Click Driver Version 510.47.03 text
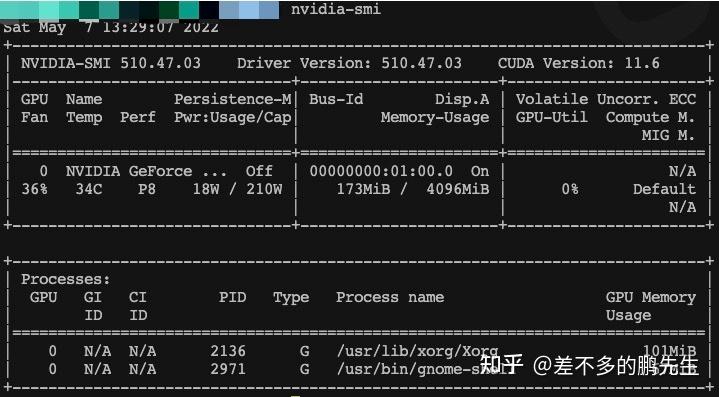Viewport: 719px width, 397px height. [349, 63]
